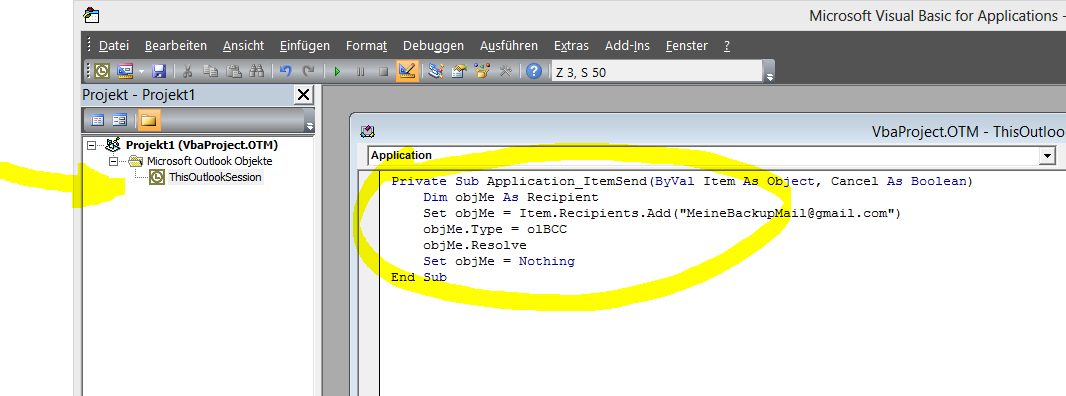Open the Einfügen menu
The height and width of the screenshot is (396, 1066).
(x=305, y=46)
